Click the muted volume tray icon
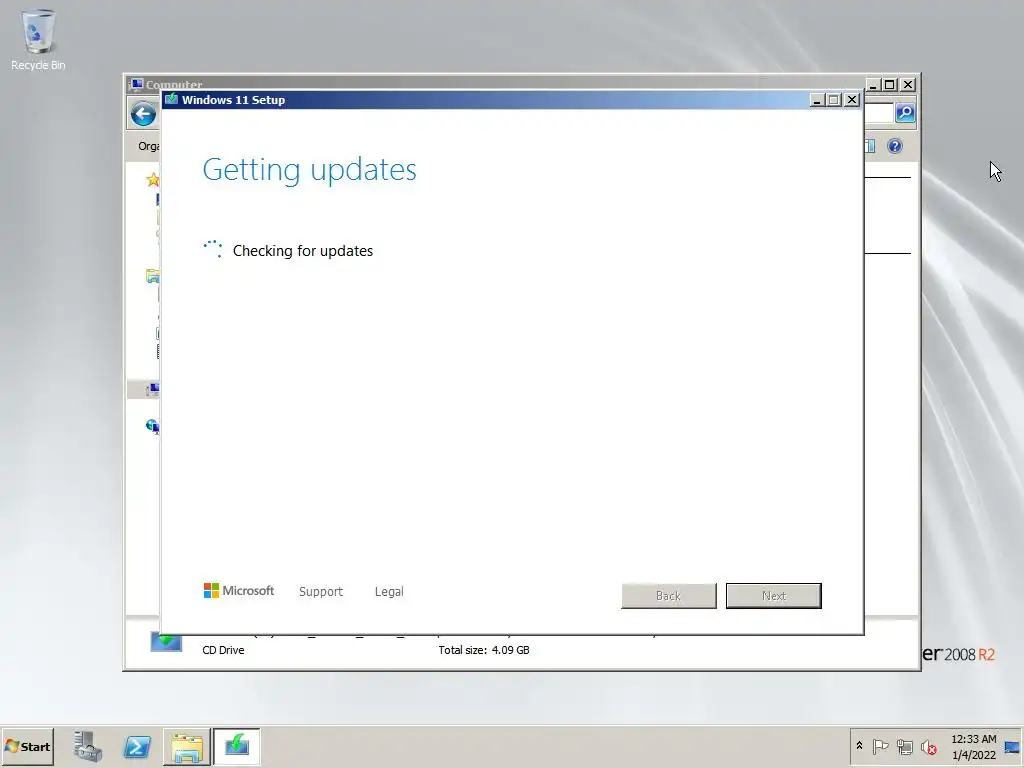The width and height of the screenshot is (1024, 768). click(x=929, y=746)
